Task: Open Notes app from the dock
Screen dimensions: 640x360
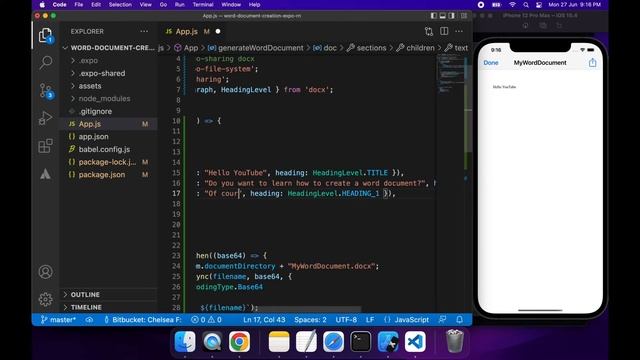Action: 279,341
